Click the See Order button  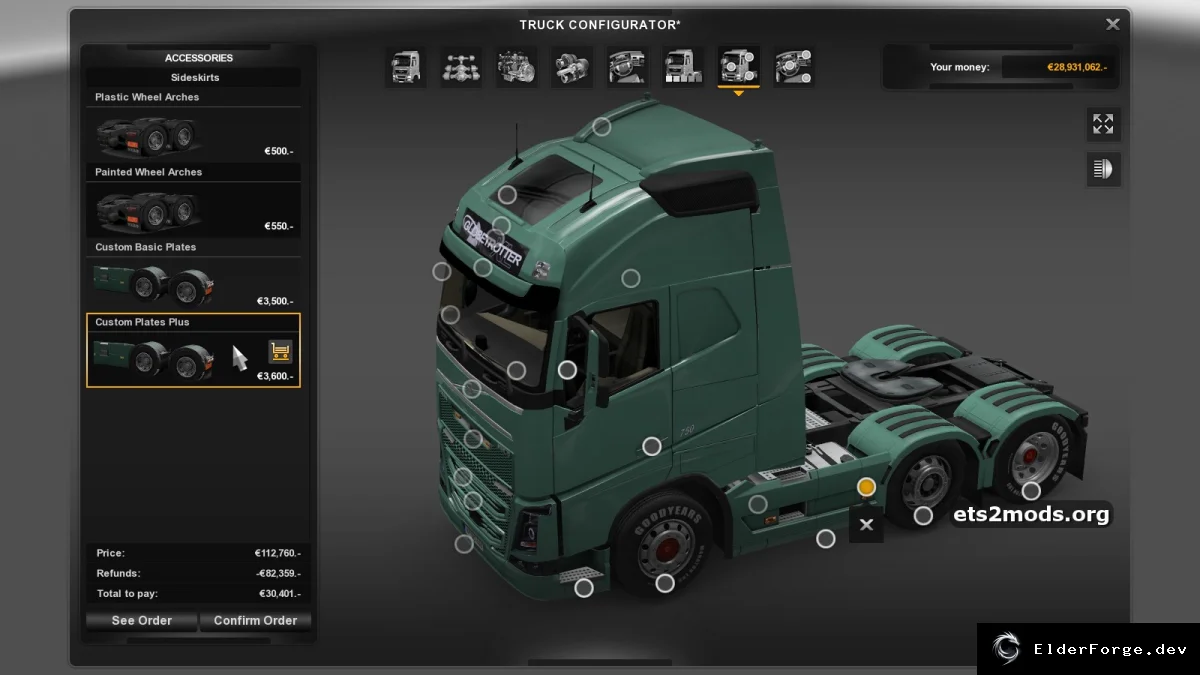coord(142,620)
